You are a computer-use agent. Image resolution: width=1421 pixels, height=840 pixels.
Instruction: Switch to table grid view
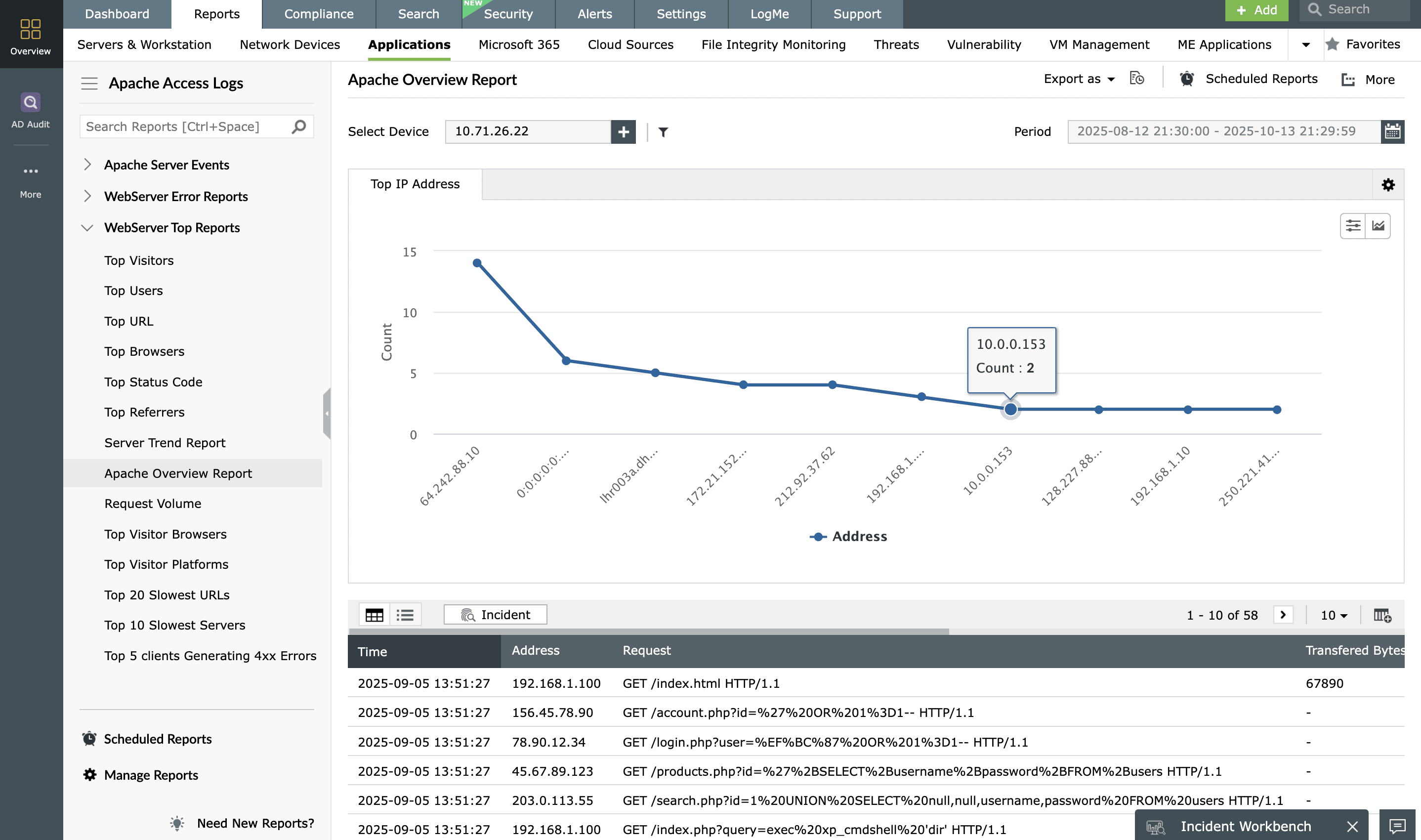click(374, 615)
